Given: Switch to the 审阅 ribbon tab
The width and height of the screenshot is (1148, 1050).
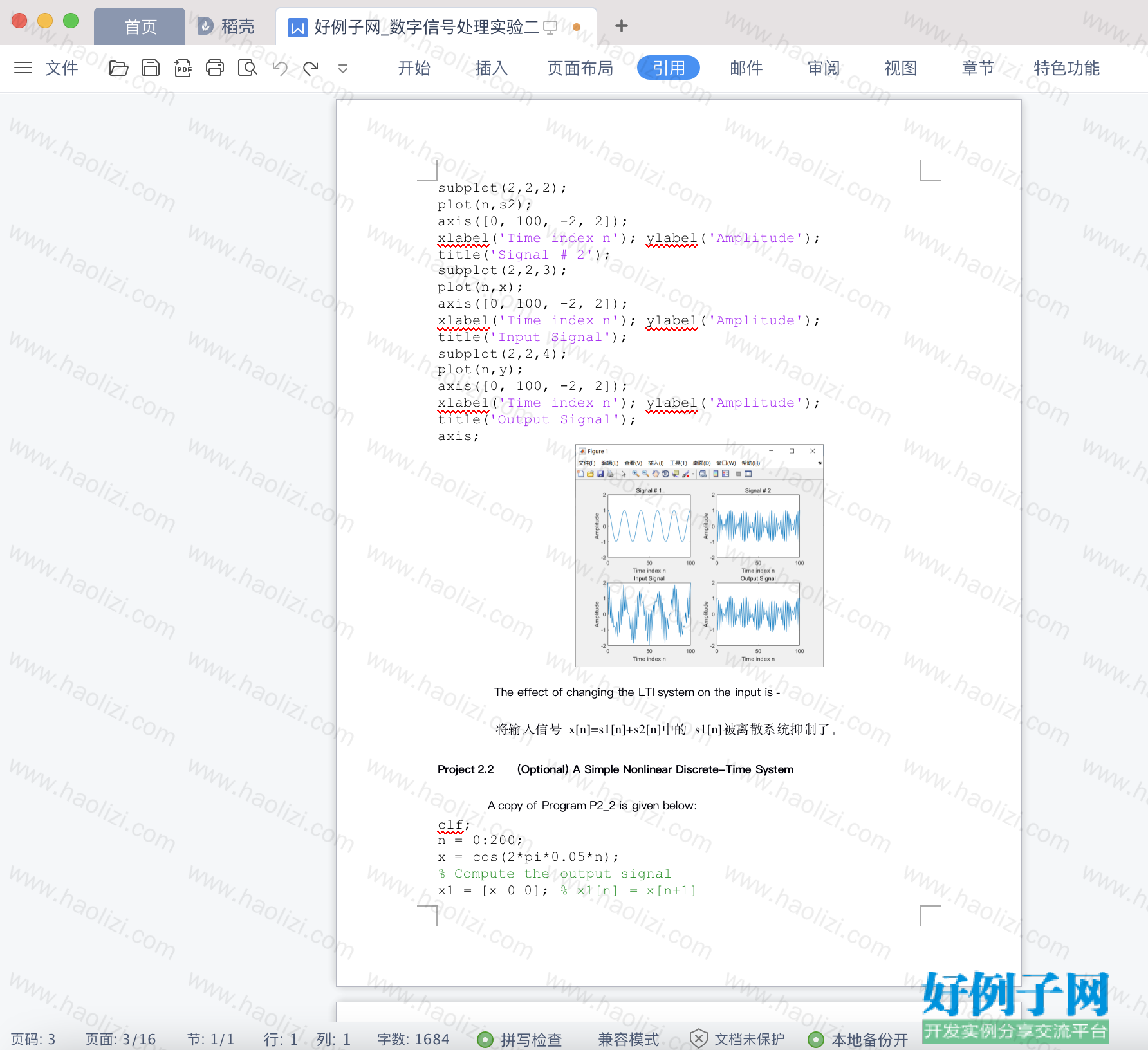Looking at the screenshot, I should [x=824, y=68].
